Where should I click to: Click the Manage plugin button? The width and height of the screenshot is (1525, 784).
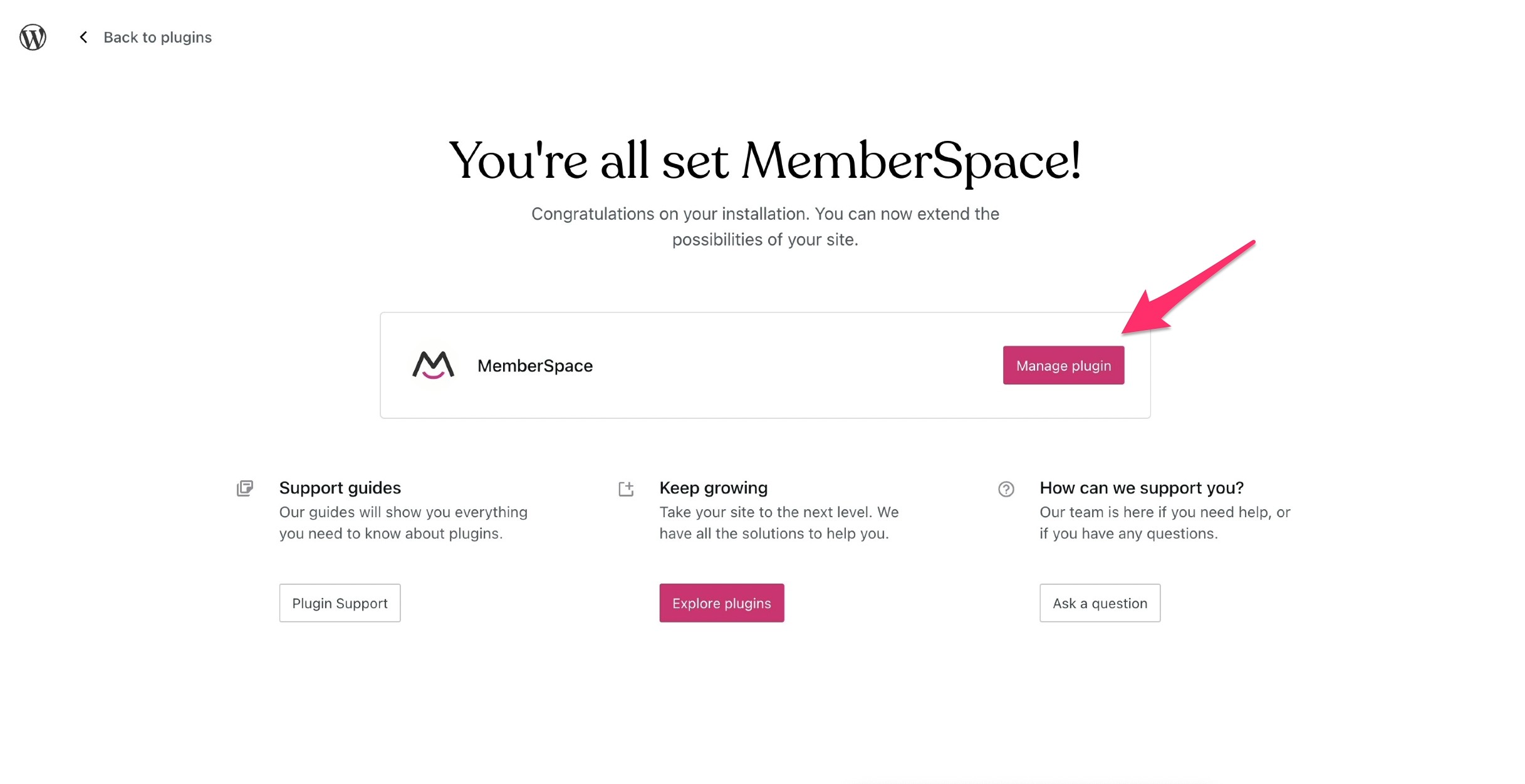[x=1063, y=365]
